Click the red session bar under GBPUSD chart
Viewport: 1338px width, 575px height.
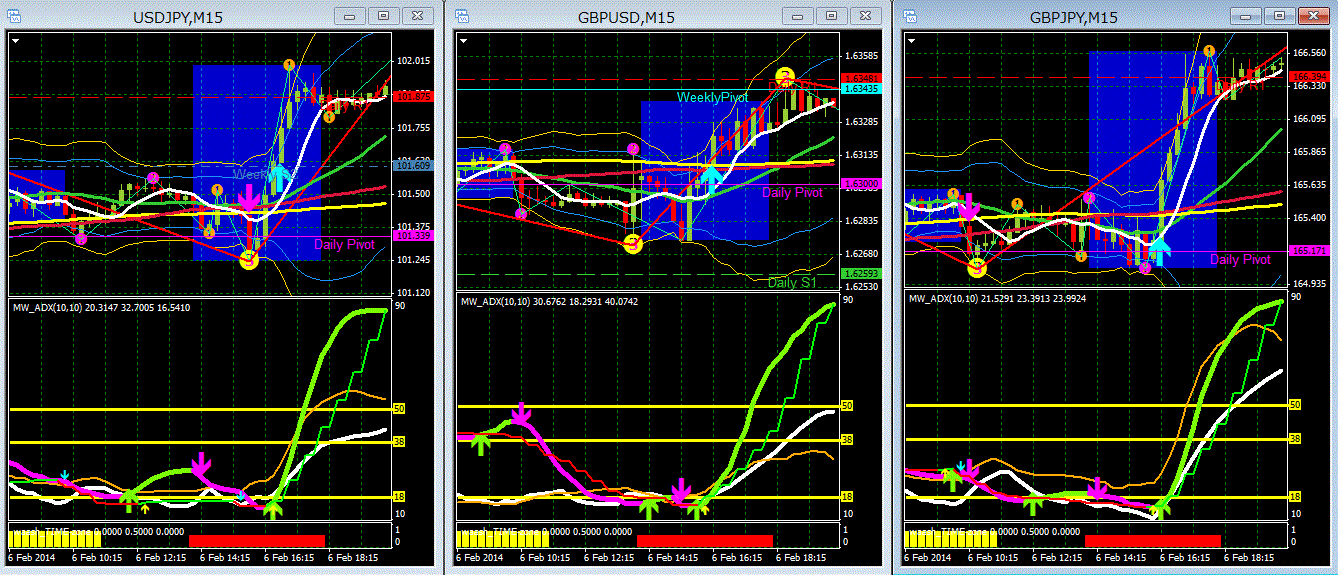[x=705, y=540]
